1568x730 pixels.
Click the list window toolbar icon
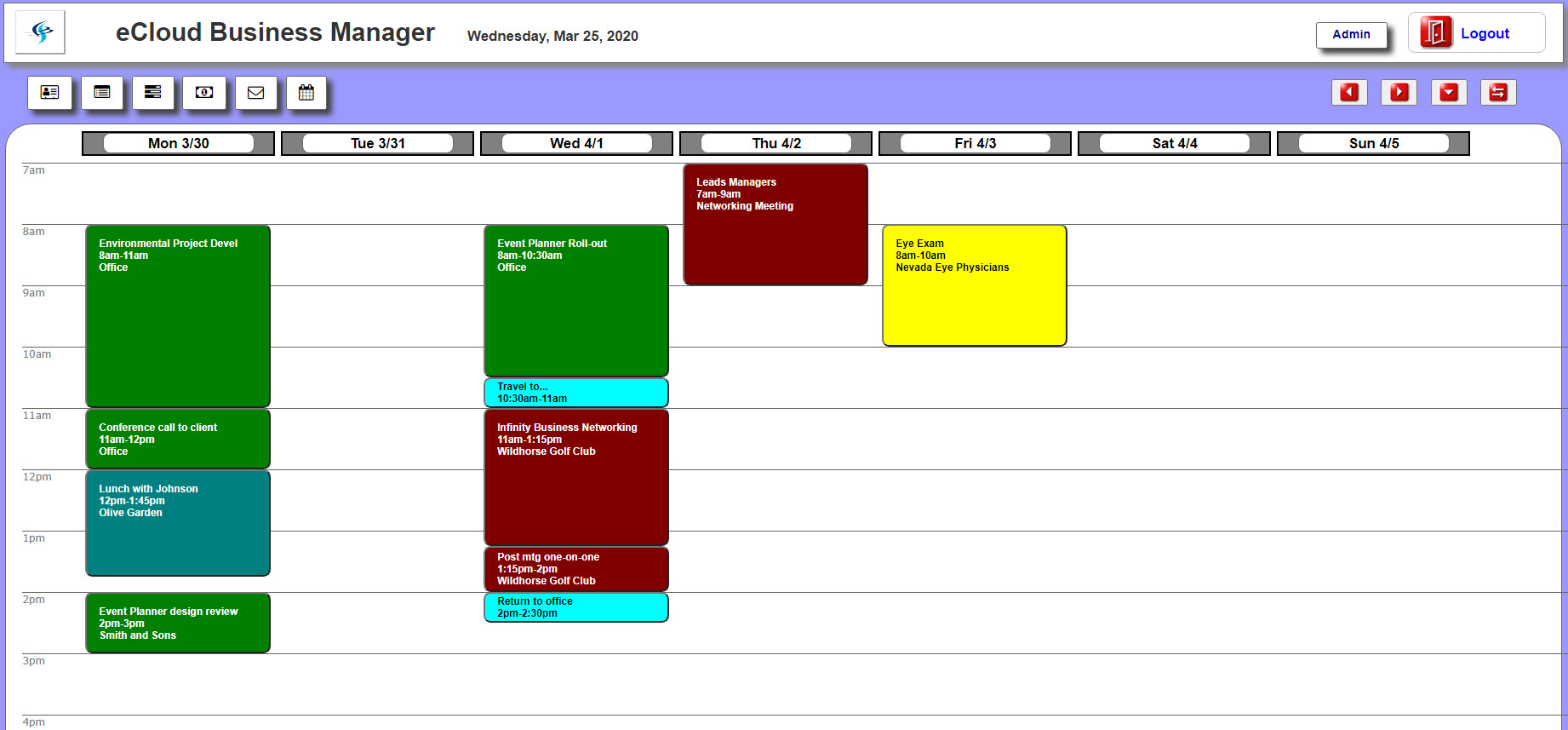click(102, 93)
